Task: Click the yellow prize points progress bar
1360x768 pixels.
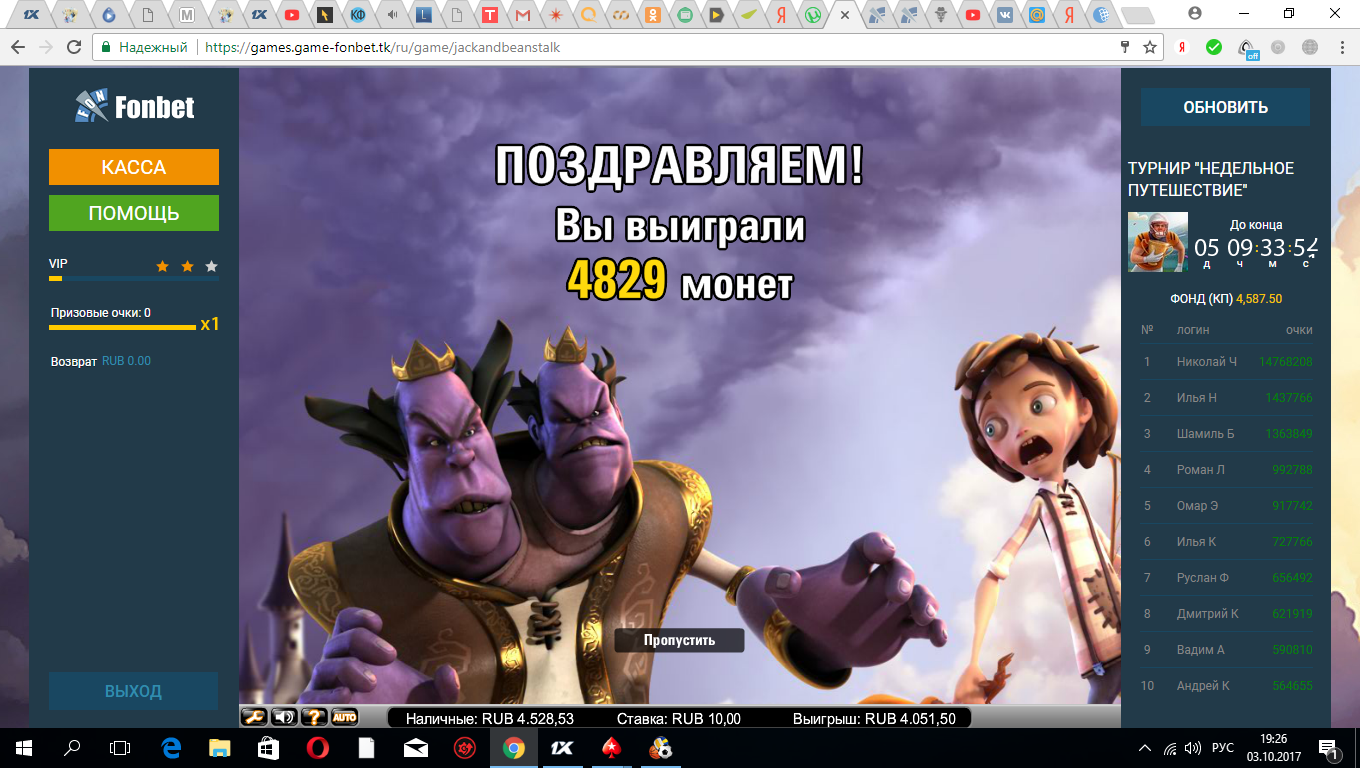Action: click(x=120, y=326)
